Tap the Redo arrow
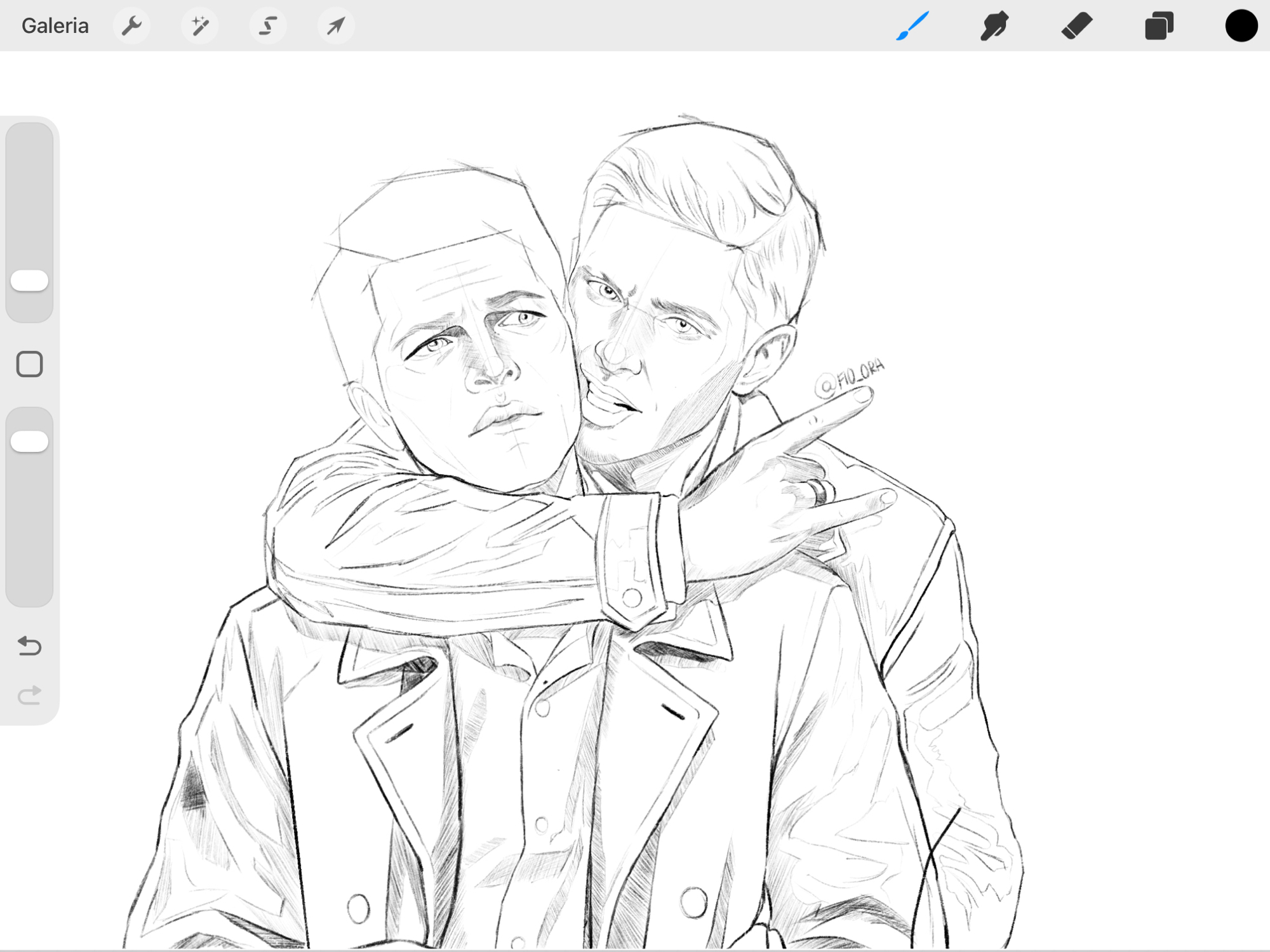Viewport: 1270px width, 952px height. tap(29, 696)
